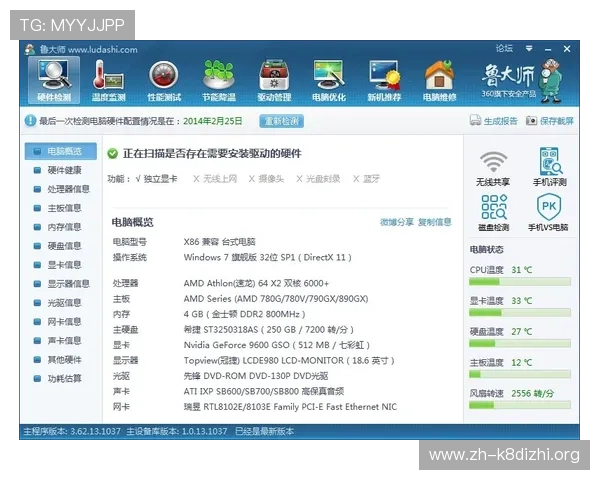This screenshot has width=600, height=480.
Task: Click the 蓝牙 feature indicator
Action: [367, 179]
